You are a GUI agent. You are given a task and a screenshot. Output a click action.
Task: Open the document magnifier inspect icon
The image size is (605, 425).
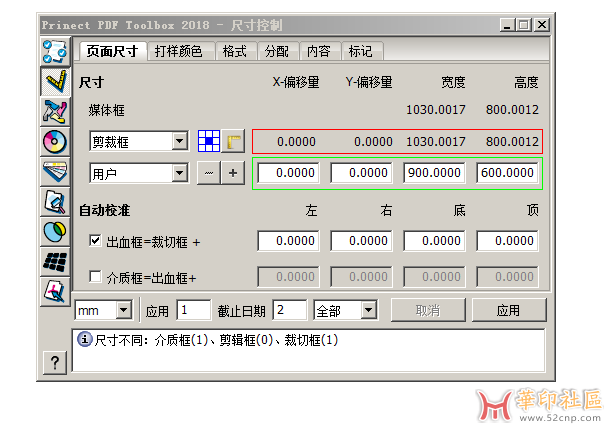click(x=55, y=201)
